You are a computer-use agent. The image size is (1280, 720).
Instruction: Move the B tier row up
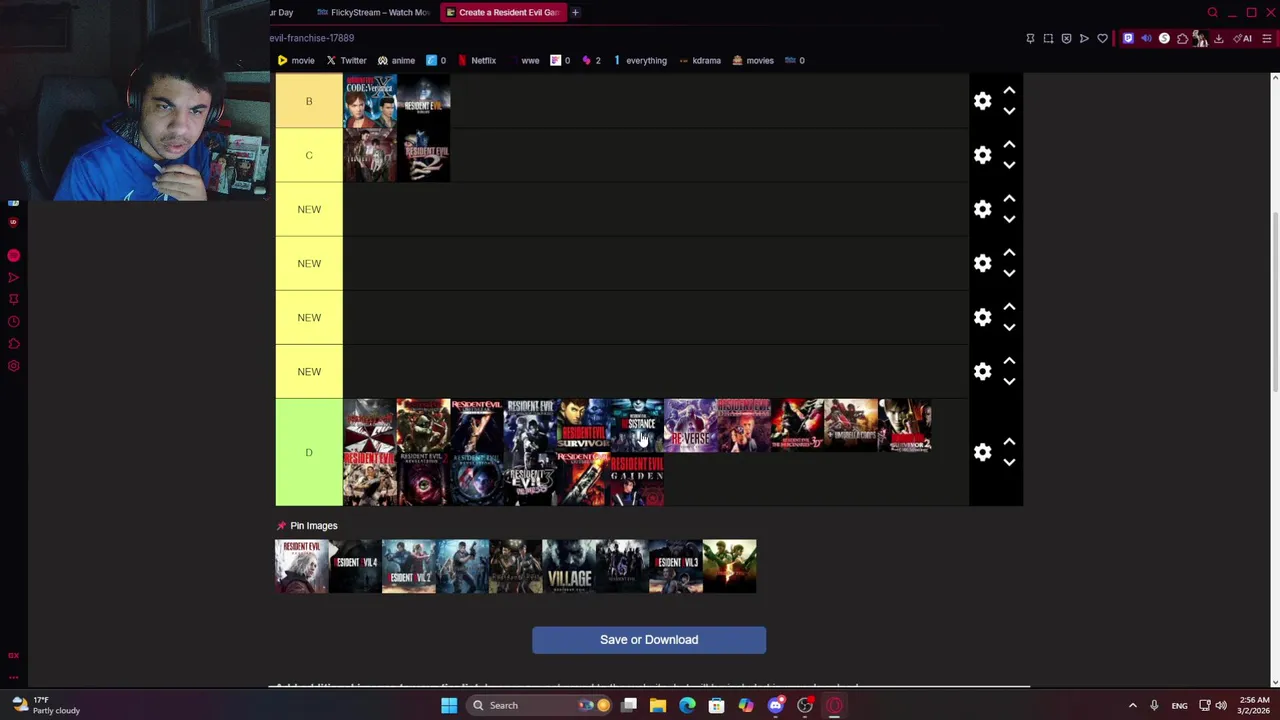point(1009,91)
